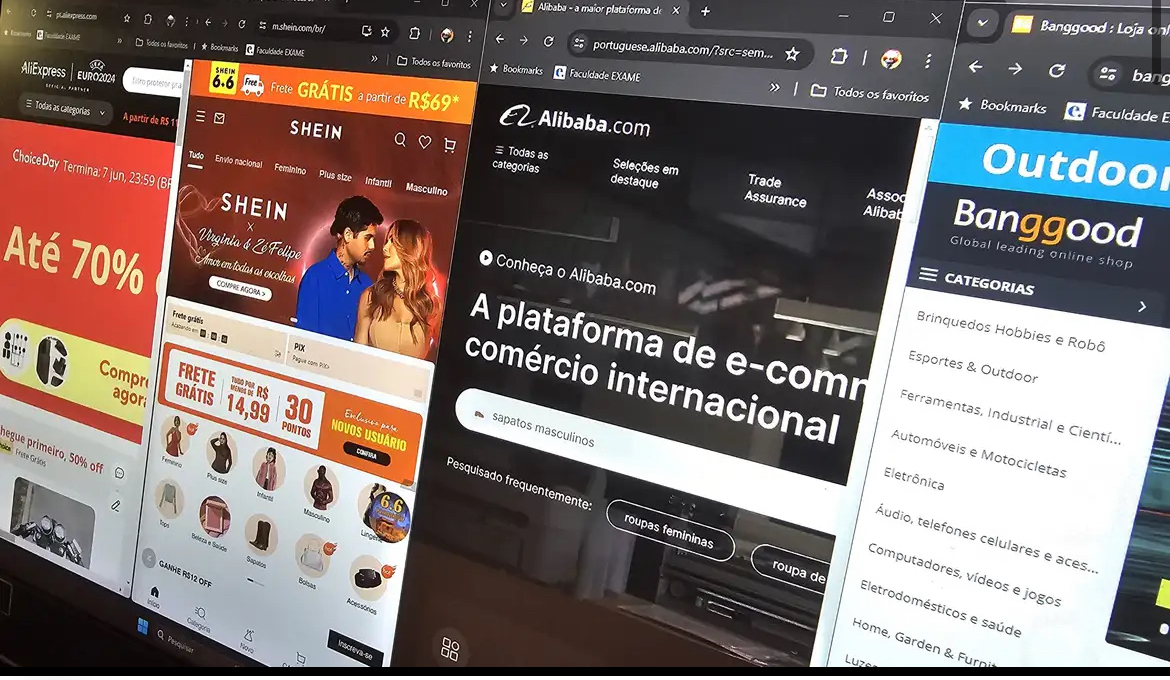Click SHEIN COMPRE AGORA banner button
This screenshot has width=1170, height=680.
(x=240, y=289)
